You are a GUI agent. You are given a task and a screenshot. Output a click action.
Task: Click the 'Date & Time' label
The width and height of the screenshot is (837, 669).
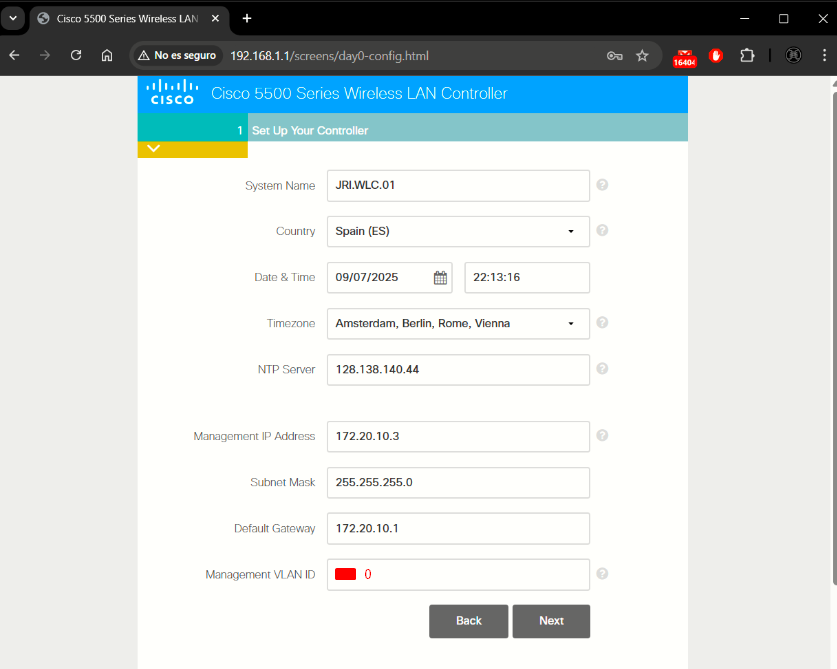(x=285, y=277)
